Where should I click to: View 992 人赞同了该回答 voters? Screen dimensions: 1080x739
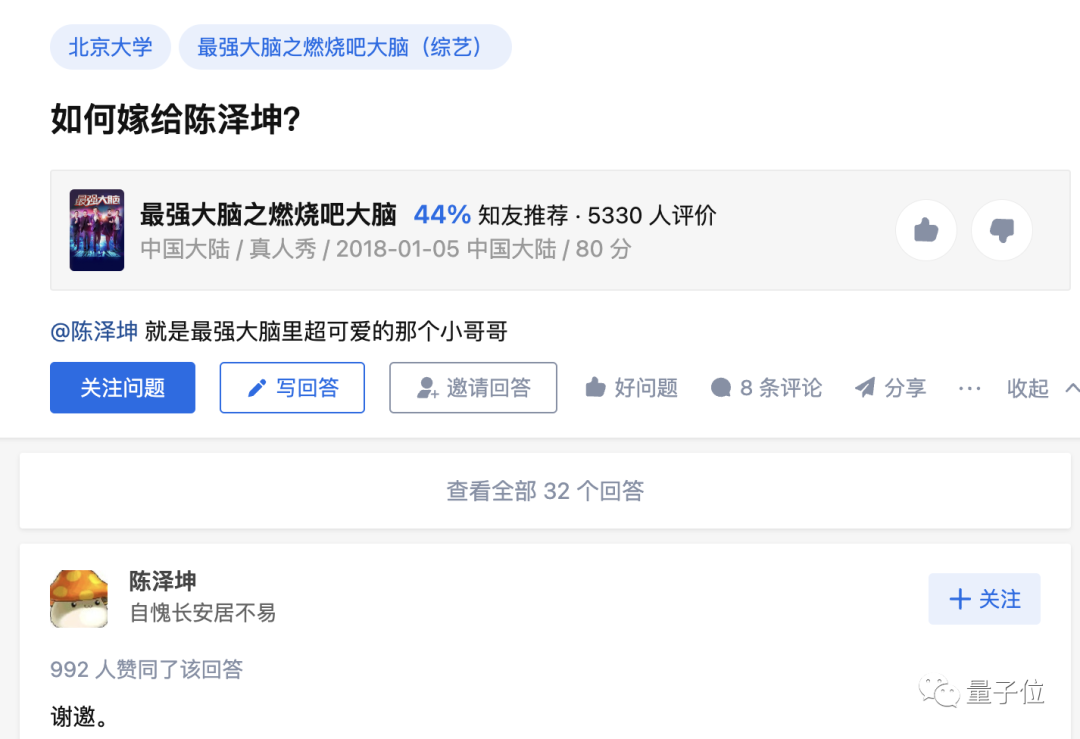pyautogui.click(x=147, y=669)
